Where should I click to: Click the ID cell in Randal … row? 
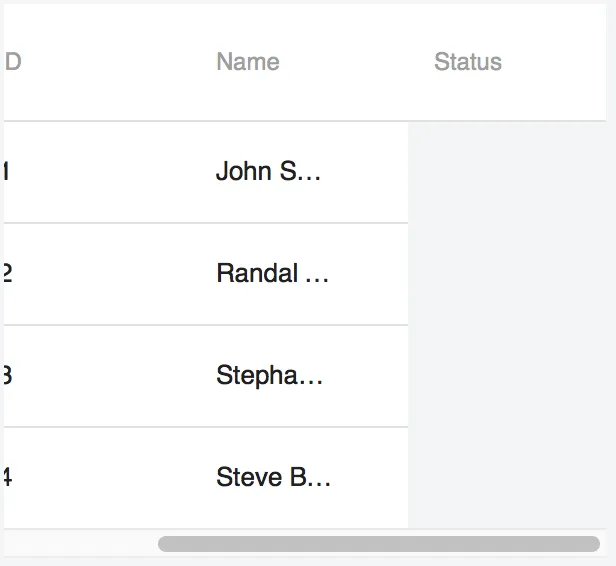point(8,274)
